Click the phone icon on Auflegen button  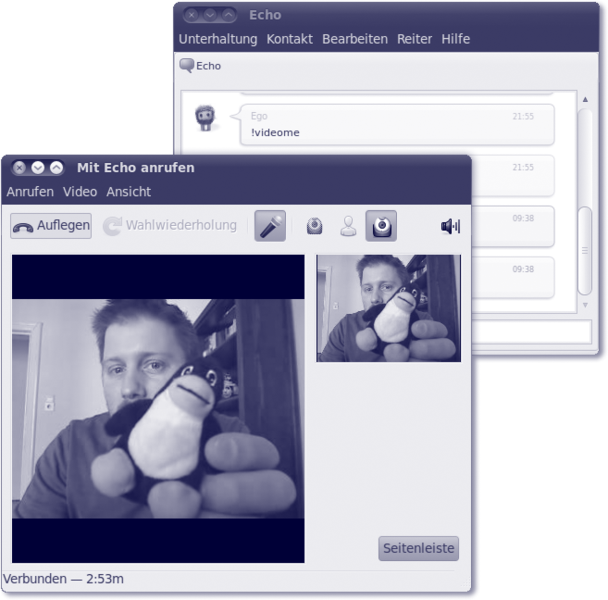tap(23, 227)
